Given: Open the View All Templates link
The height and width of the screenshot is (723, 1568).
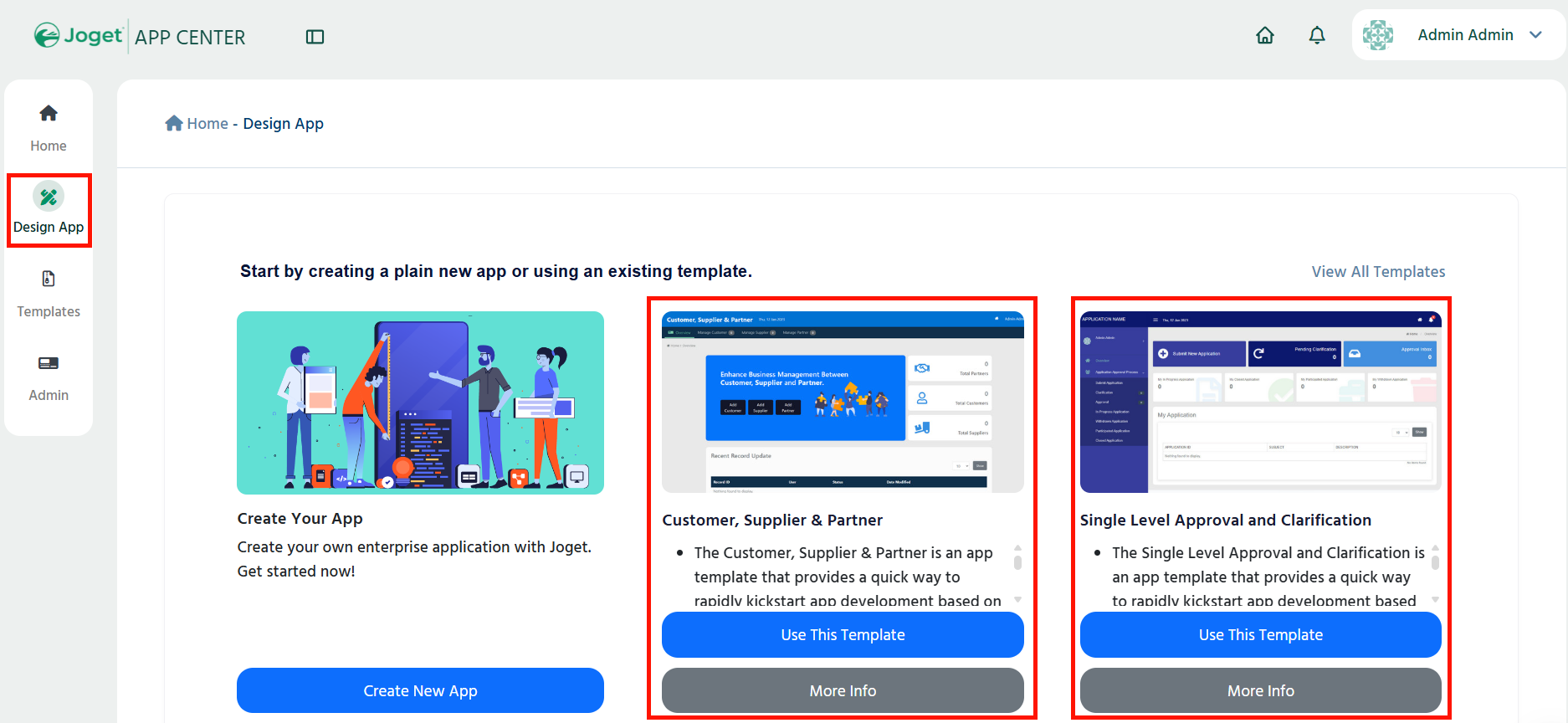Looking at the screenshot, I should (x=1378, y=272).
